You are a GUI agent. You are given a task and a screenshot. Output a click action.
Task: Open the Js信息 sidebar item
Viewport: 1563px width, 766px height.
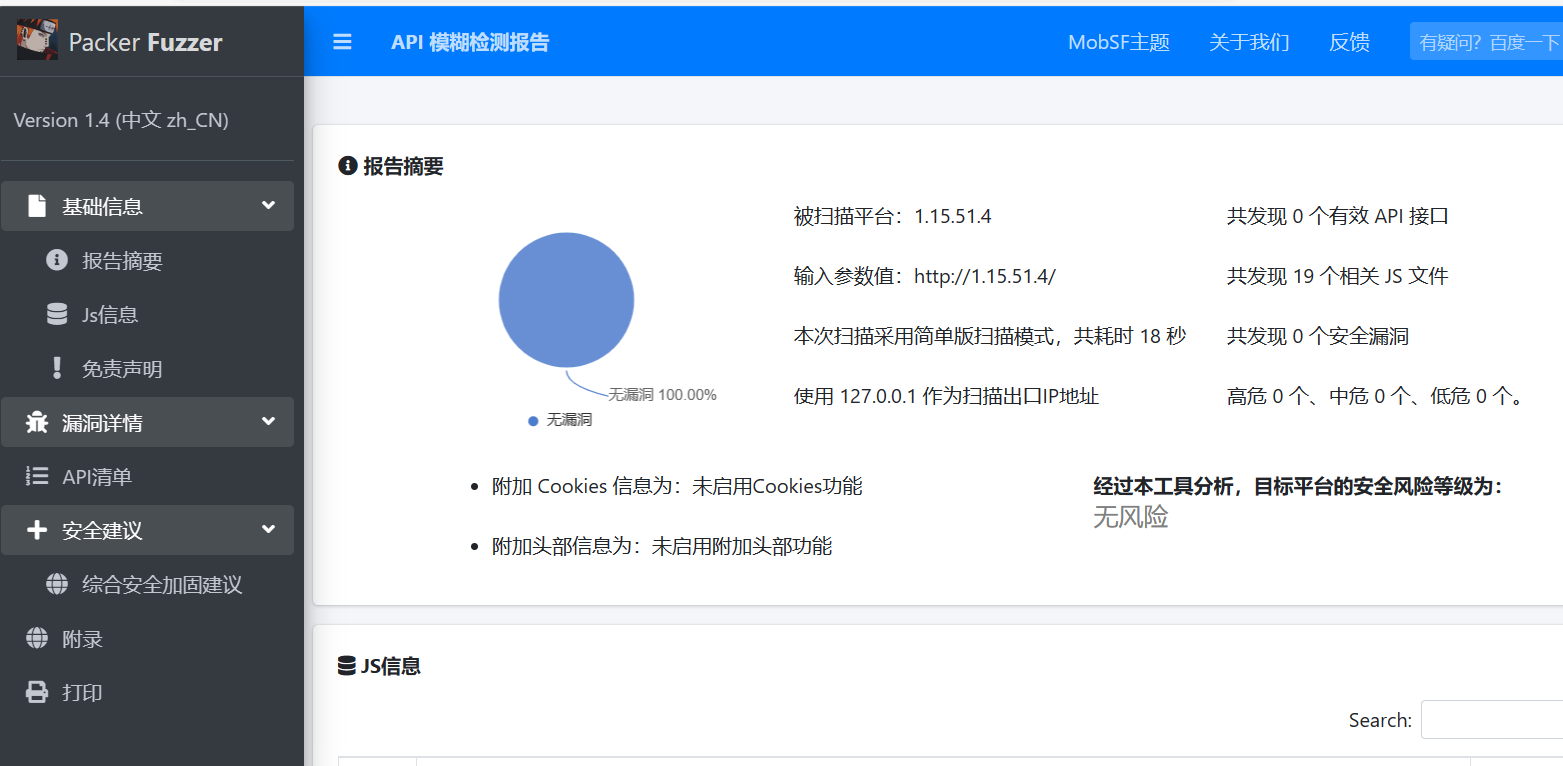148,314
